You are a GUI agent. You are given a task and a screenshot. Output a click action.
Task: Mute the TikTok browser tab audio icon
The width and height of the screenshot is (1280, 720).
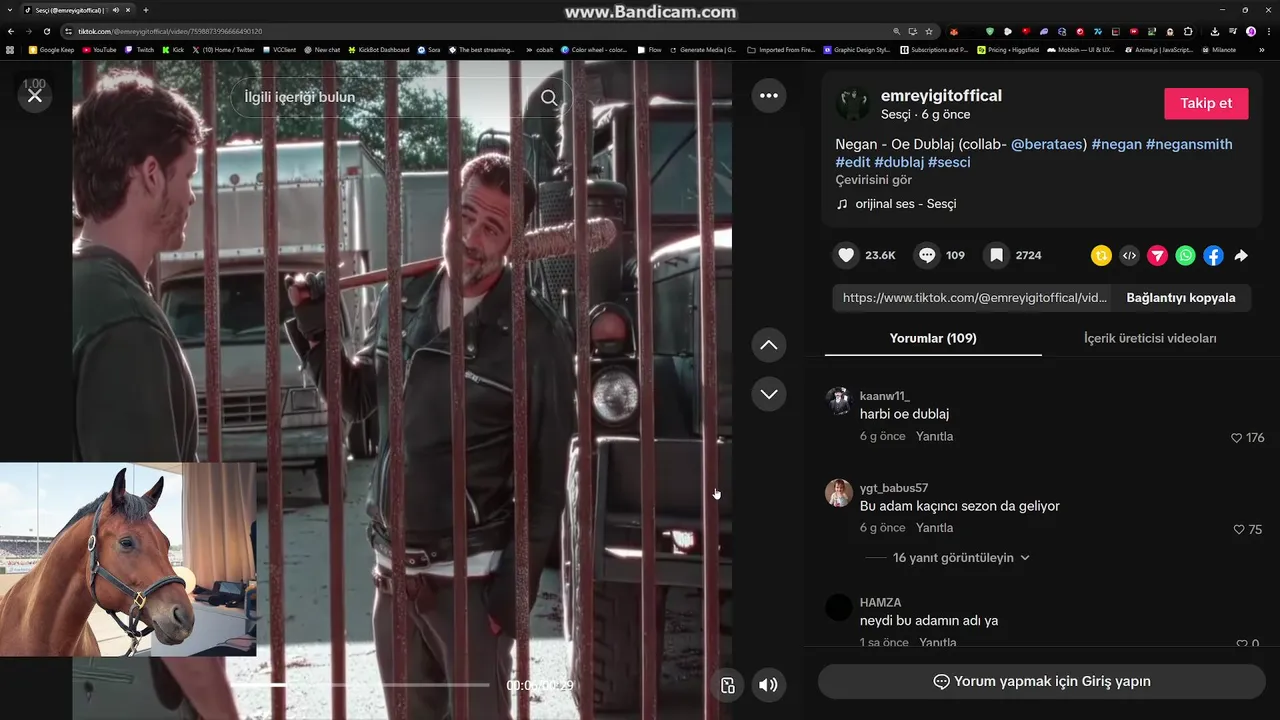point(116,10)
